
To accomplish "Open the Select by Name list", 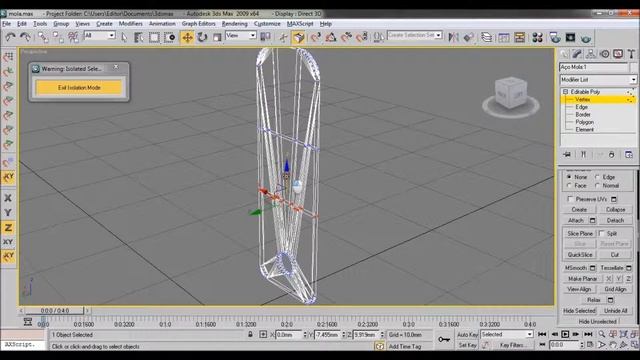I will click(x=139, y=38).
